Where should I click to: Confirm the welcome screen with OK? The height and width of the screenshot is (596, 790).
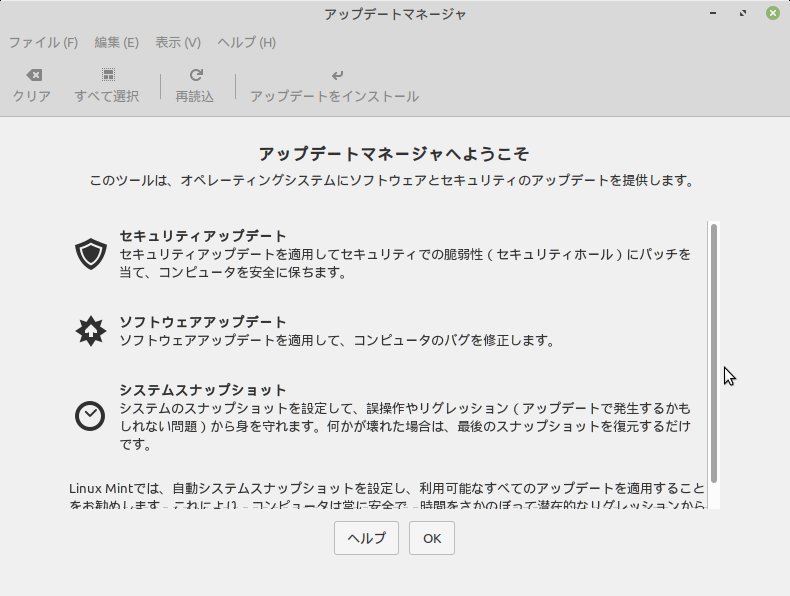(432, 538)
